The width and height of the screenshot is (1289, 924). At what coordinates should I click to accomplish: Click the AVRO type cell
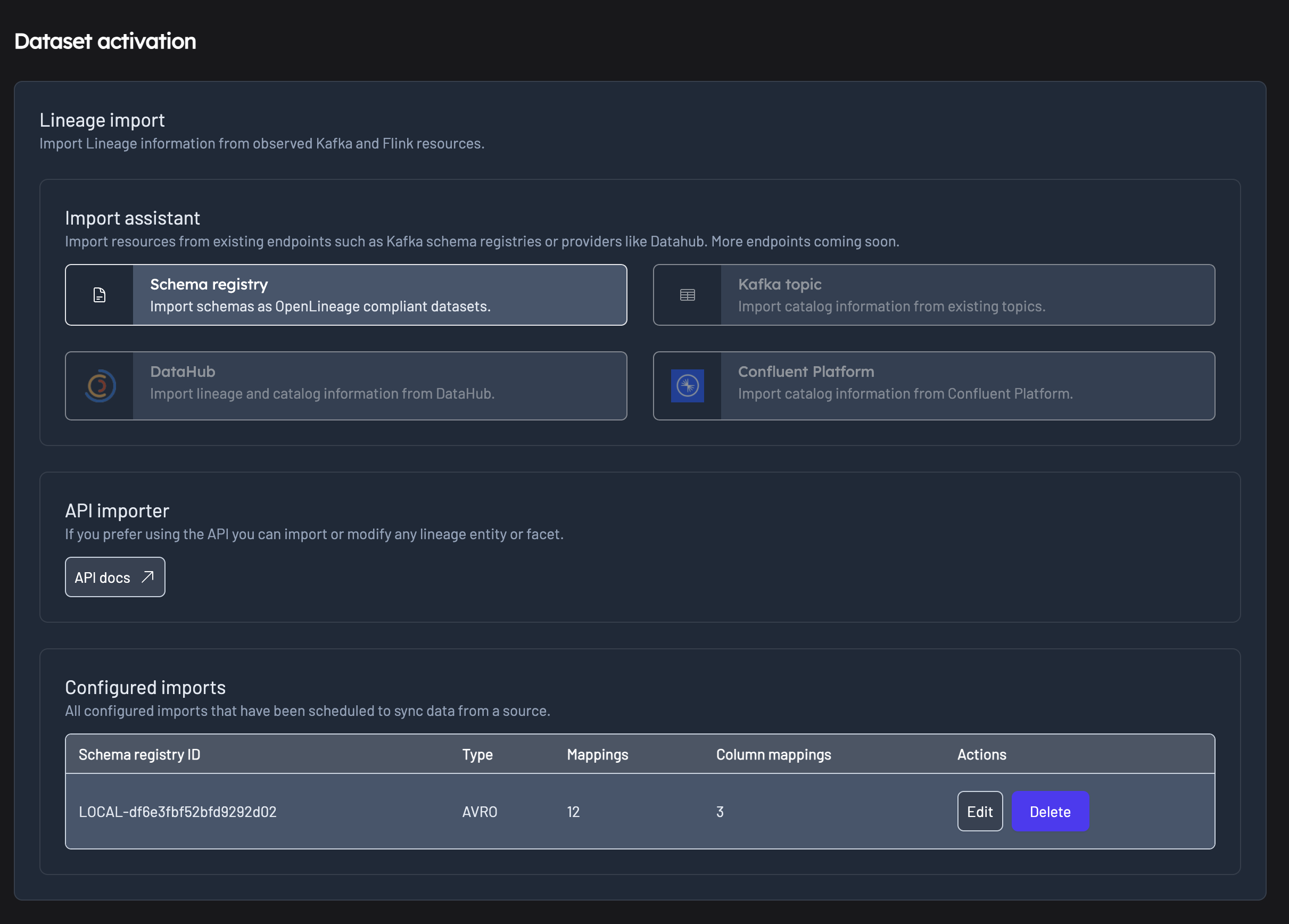click(x=480, y=812)
